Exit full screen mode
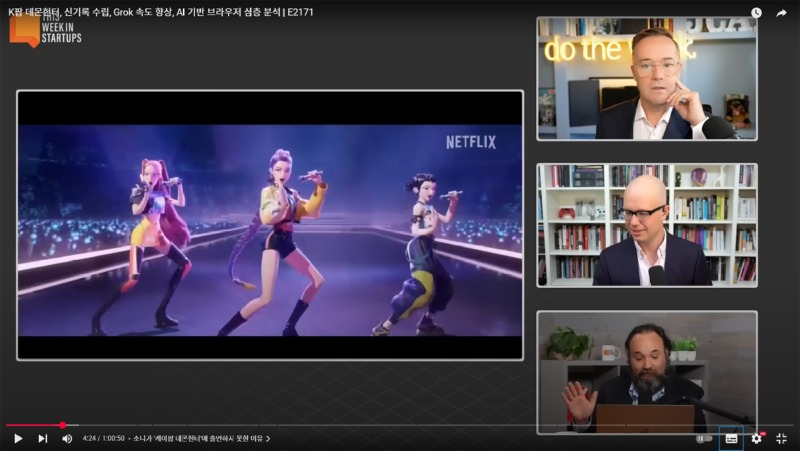 [x=781, y=438]
